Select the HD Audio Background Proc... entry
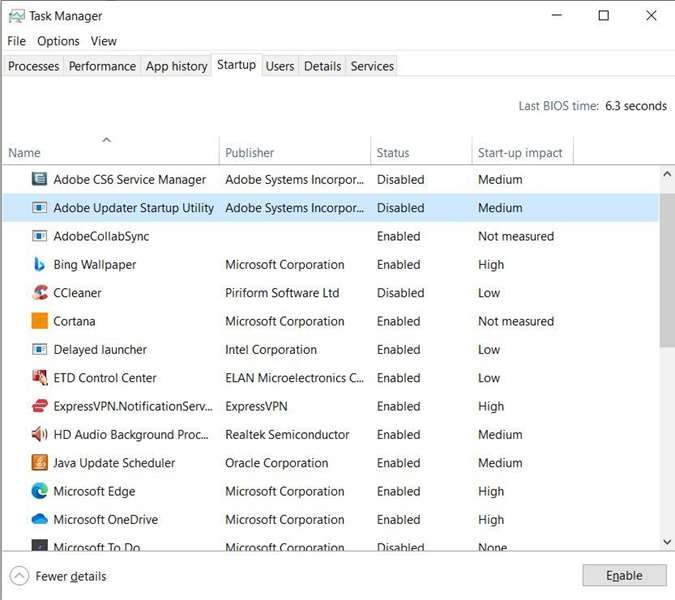Screen dimensions: 675x600 point(131,435)
